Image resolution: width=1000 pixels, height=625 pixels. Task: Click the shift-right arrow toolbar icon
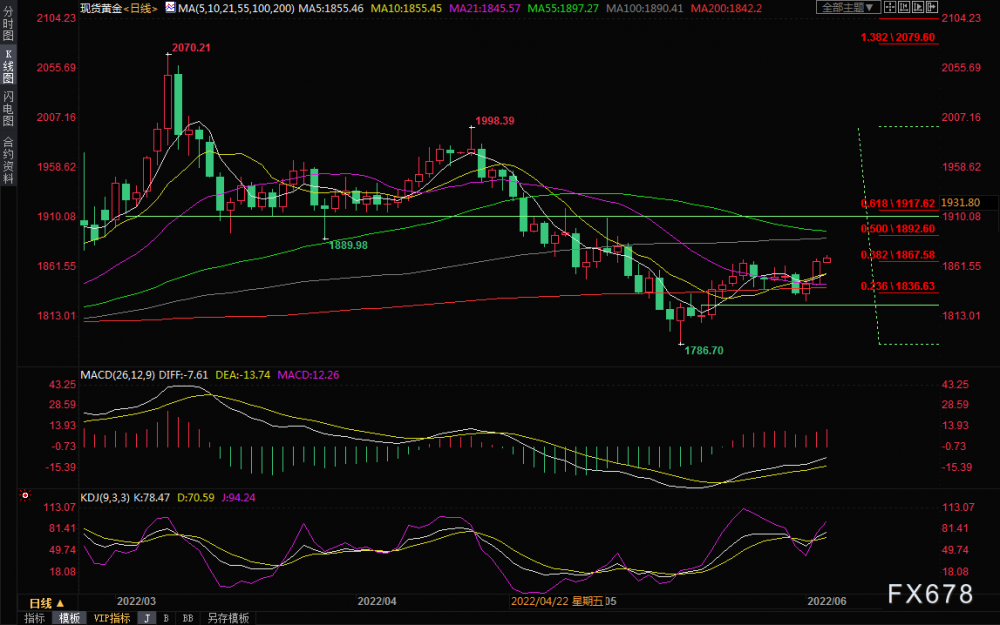932,7
